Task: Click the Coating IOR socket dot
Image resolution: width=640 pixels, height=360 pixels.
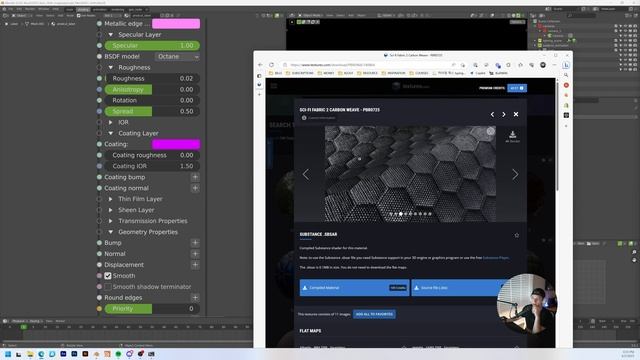Action: 99,166
